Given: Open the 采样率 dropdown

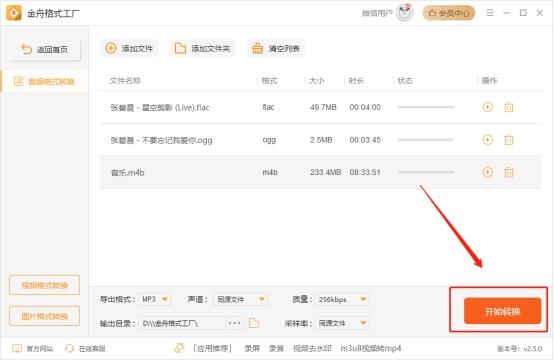Looking at the screenshot, I should (342, 323).
